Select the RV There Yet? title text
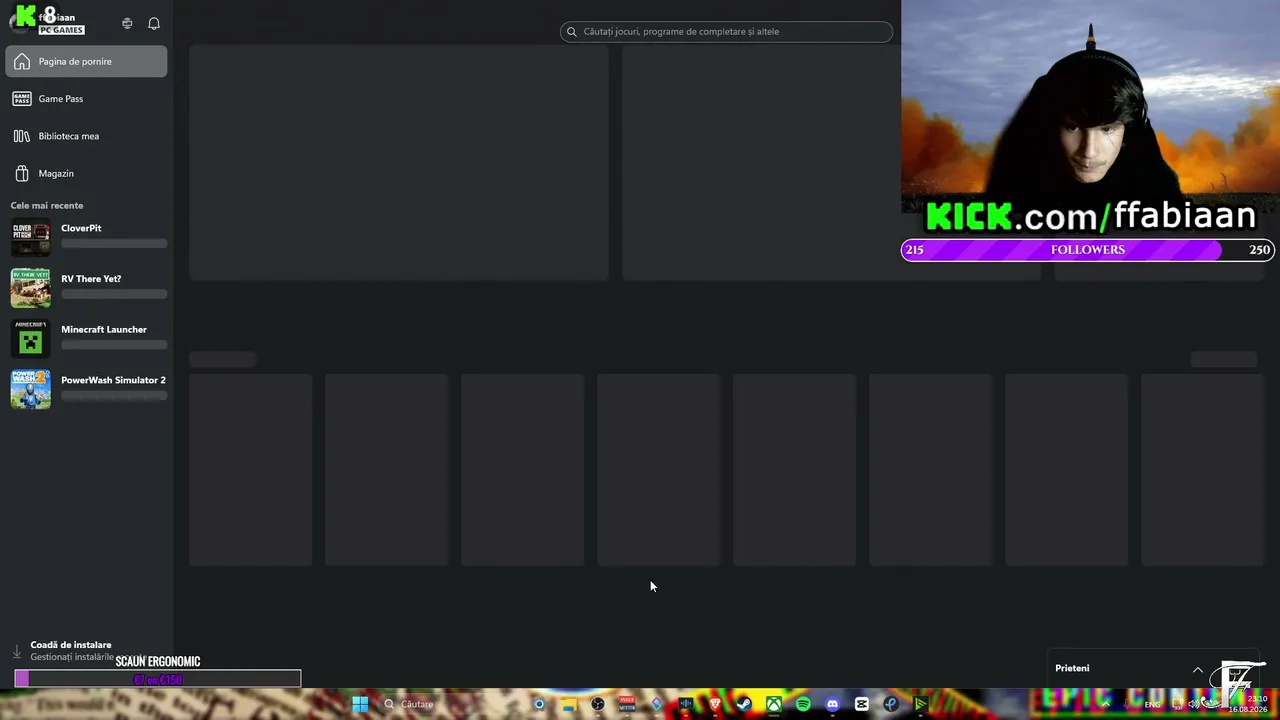 click(x=91, y=279)
